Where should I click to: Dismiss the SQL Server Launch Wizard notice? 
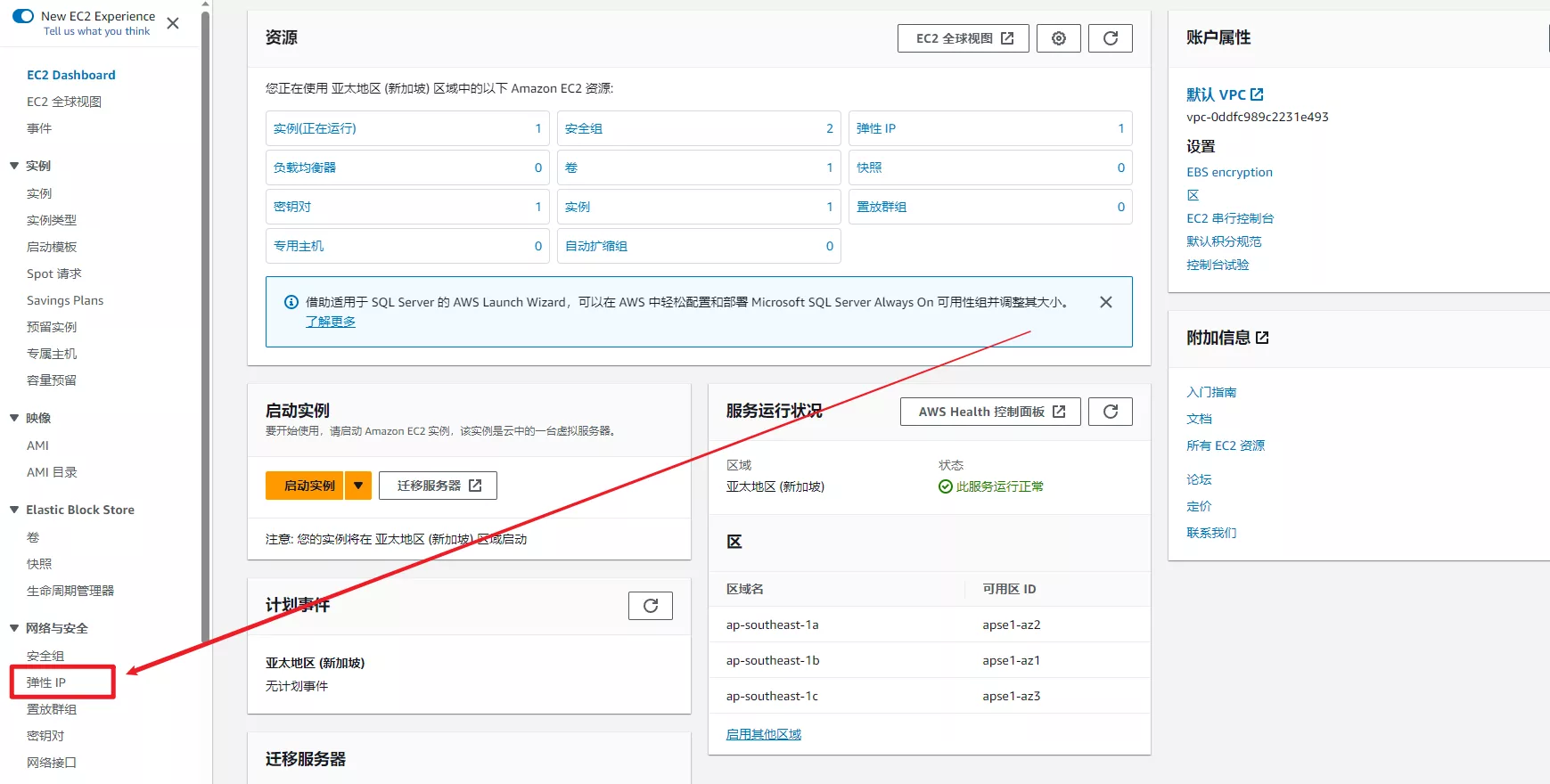1106,302
